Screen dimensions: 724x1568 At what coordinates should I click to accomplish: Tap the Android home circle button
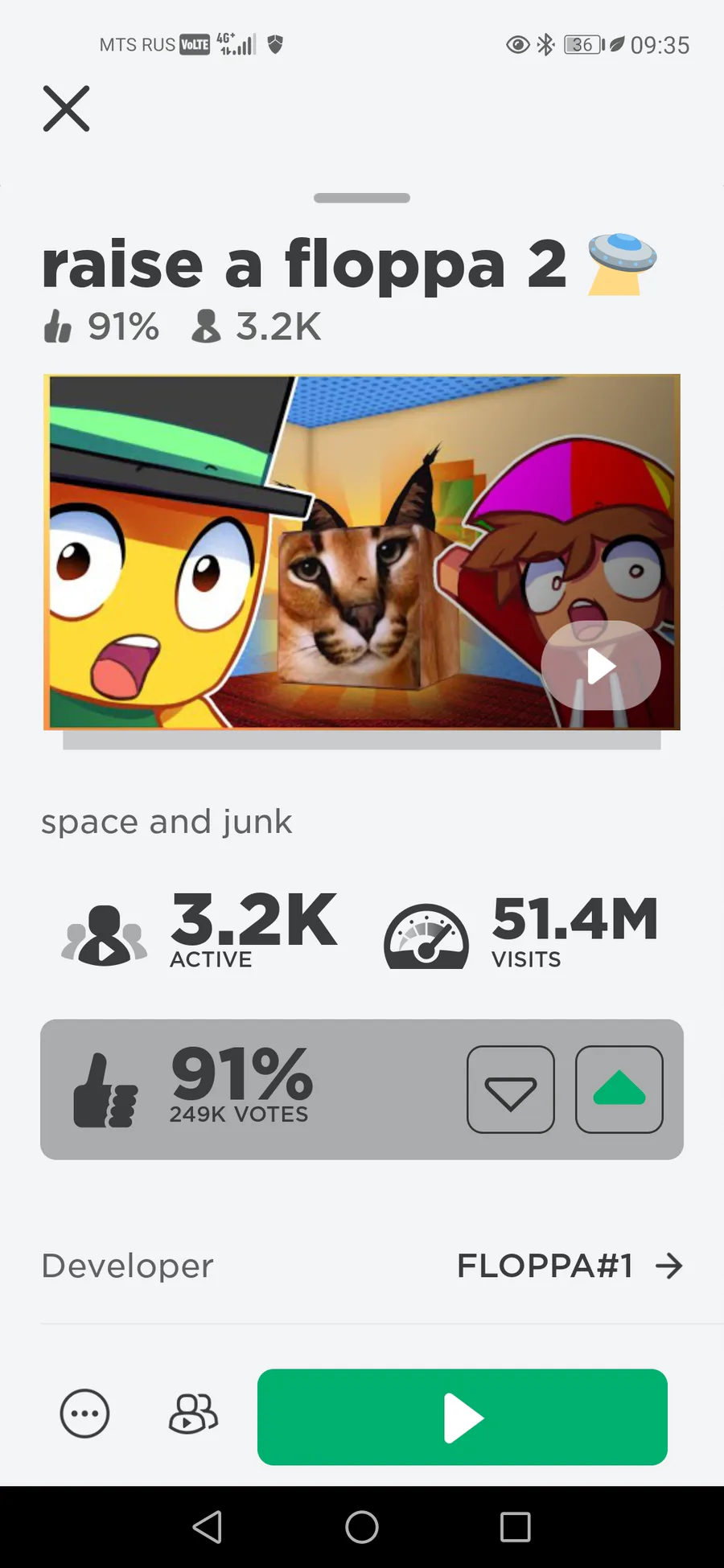(362, 1527)
